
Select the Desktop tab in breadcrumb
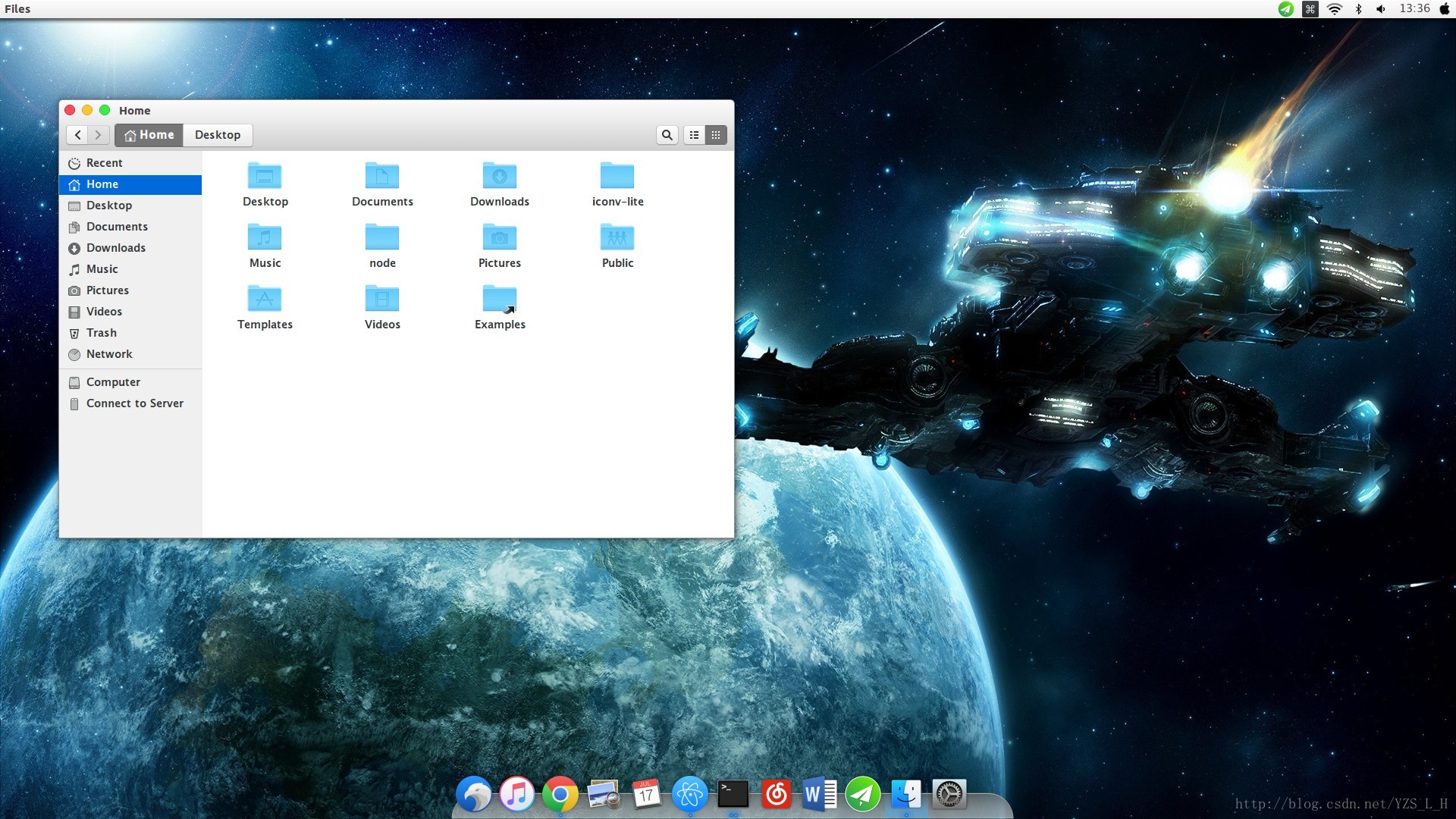217,134
